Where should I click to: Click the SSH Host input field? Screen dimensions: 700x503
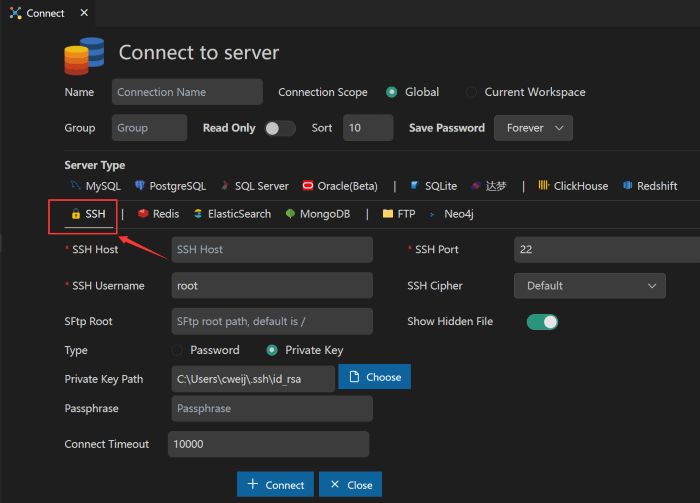271,249
